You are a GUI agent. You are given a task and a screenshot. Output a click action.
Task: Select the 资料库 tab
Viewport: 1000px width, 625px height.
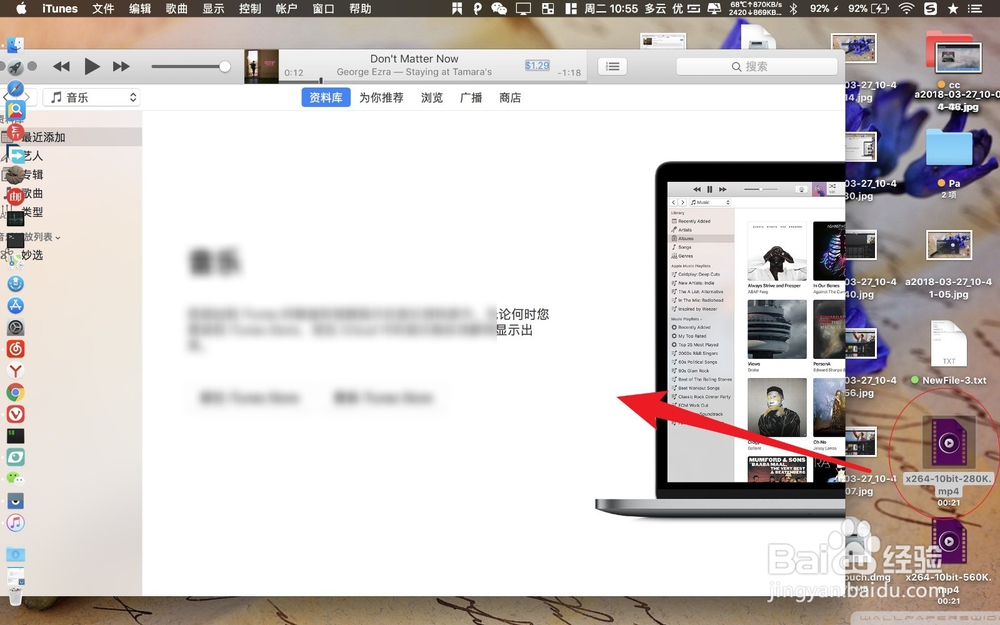tap(326, 98)
